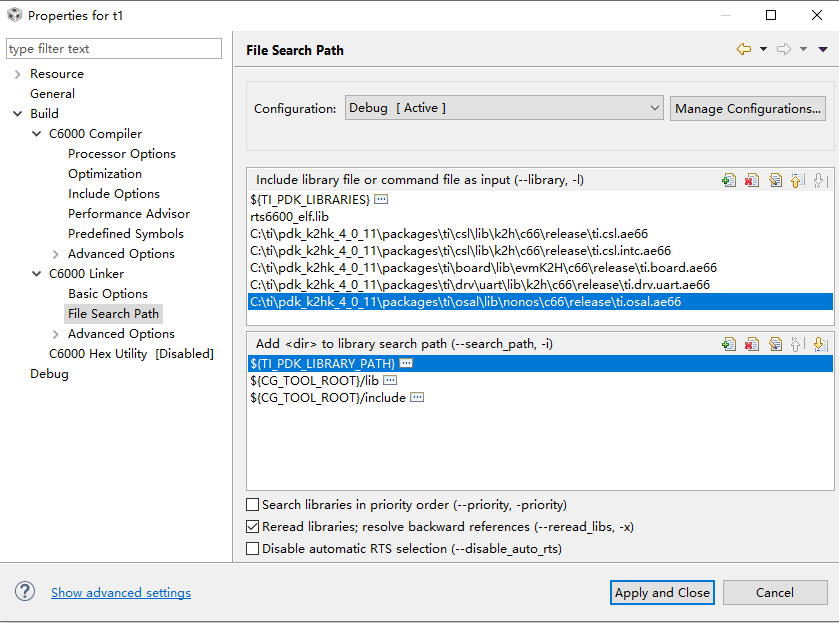Click Edit icon in library file section

point(775,180)
